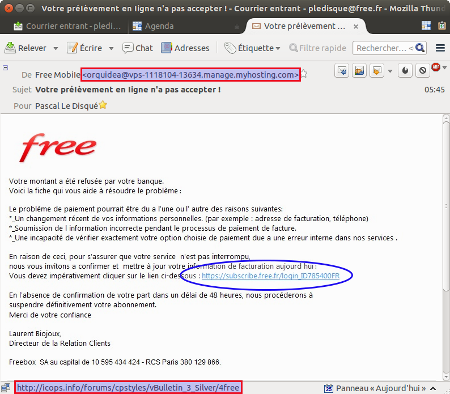Viewport: 450px width, 394px height.
Task: Click the status bar connection icon
Action: pos(6,388)
